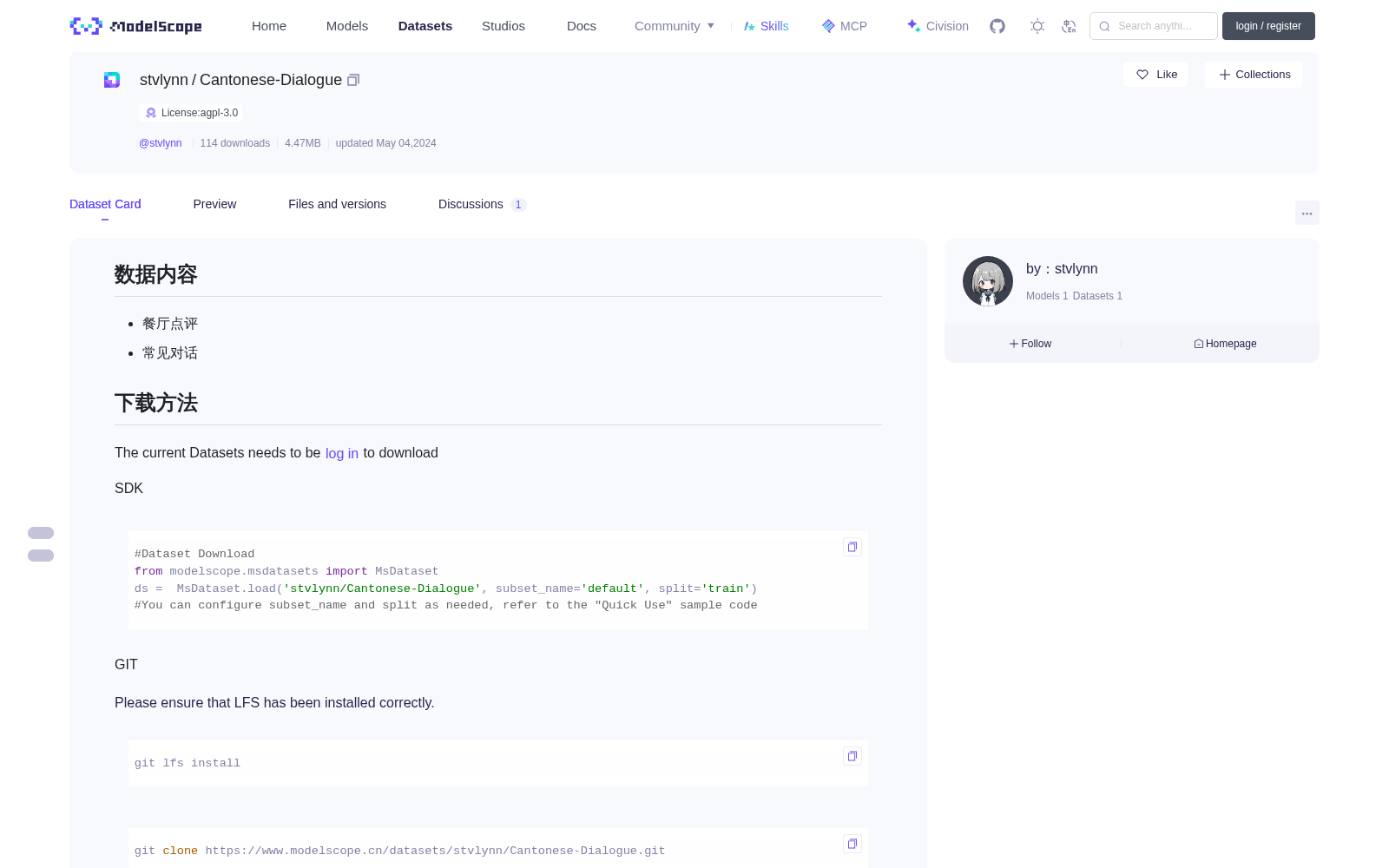The image size is (1389, 868).
Task: Go to Home in top navigation
Action: pyautogui.click(x=269, y=26)
